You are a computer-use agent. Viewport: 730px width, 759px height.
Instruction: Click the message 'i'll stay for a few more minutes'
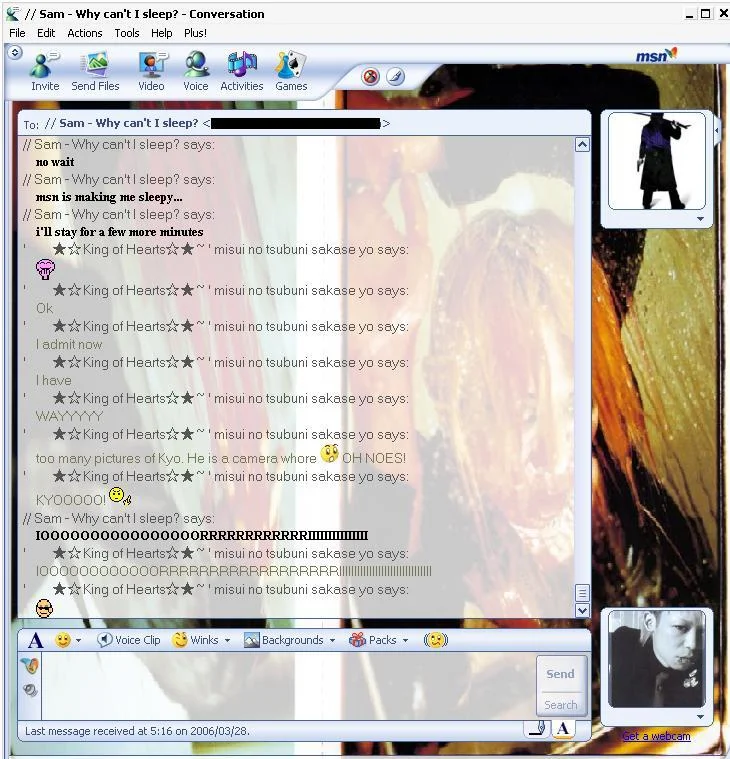[120, 232]
